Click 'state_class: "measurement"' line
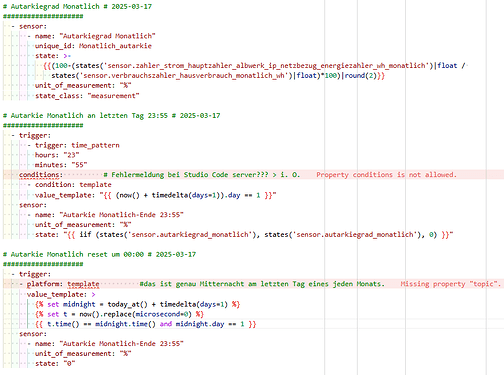The width and height of the screenshot is (504, 375). (87, 96)
